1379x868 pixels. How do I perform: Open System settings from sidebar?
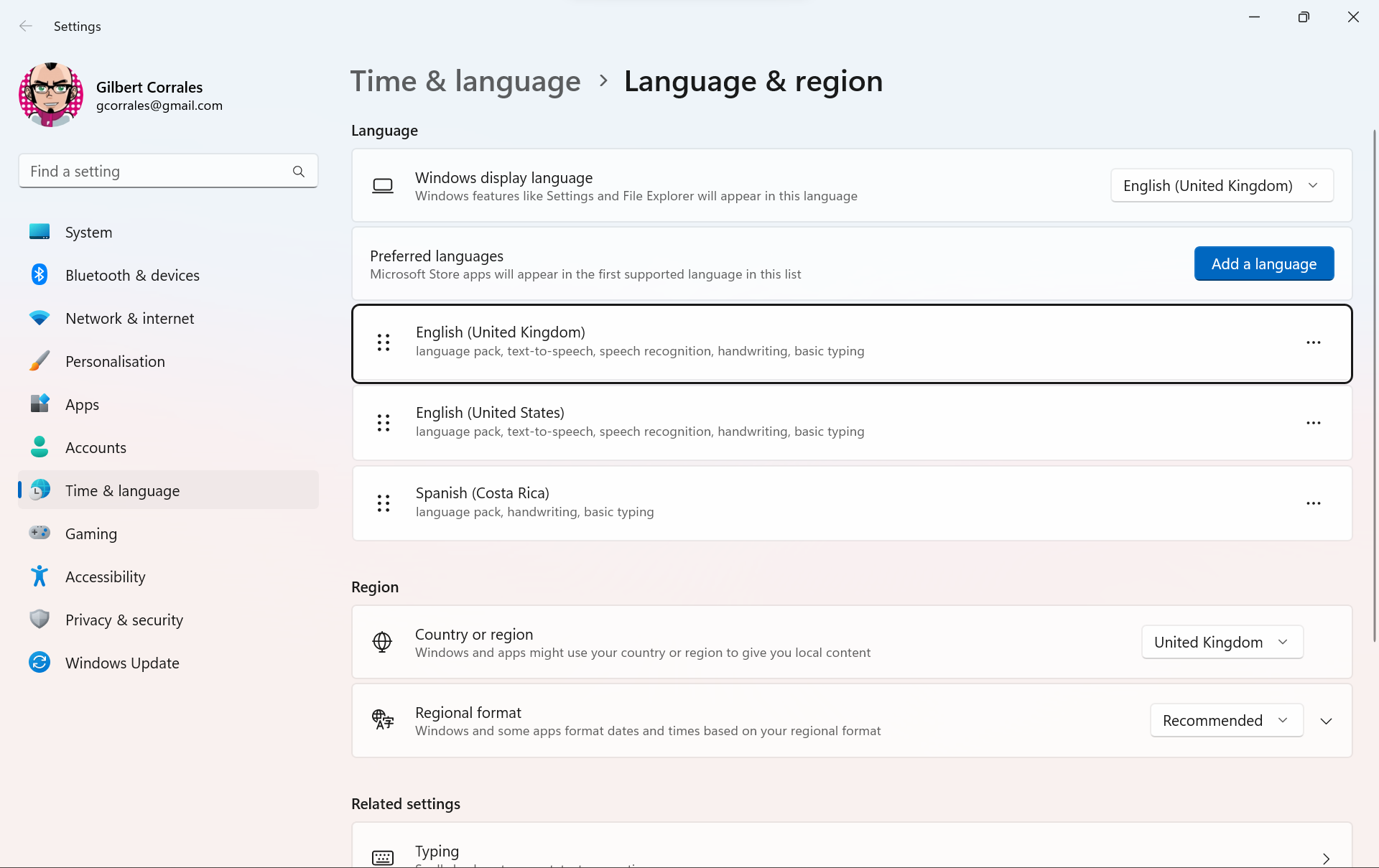click(x=88, y=232)
